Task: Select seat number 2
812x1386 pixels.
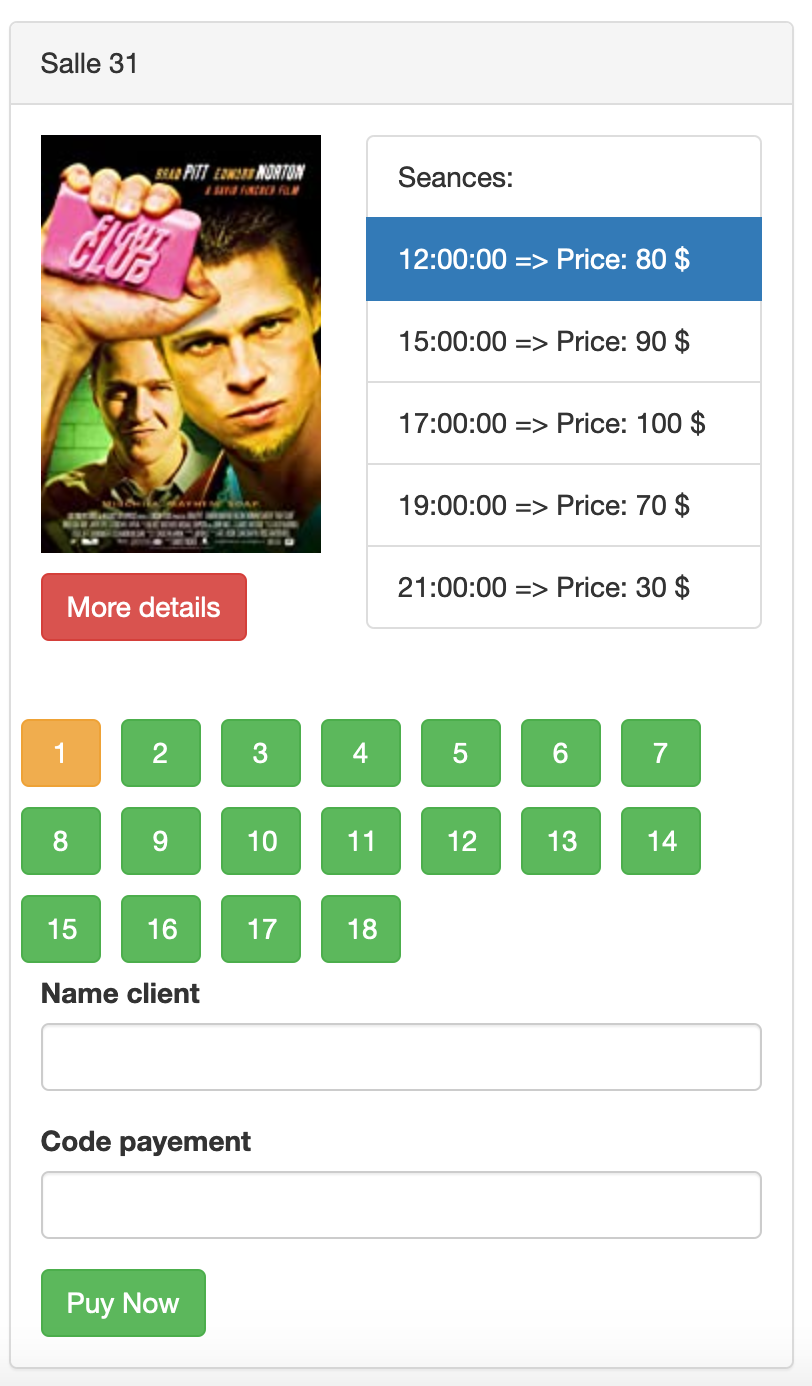Action: click(161, 753)
